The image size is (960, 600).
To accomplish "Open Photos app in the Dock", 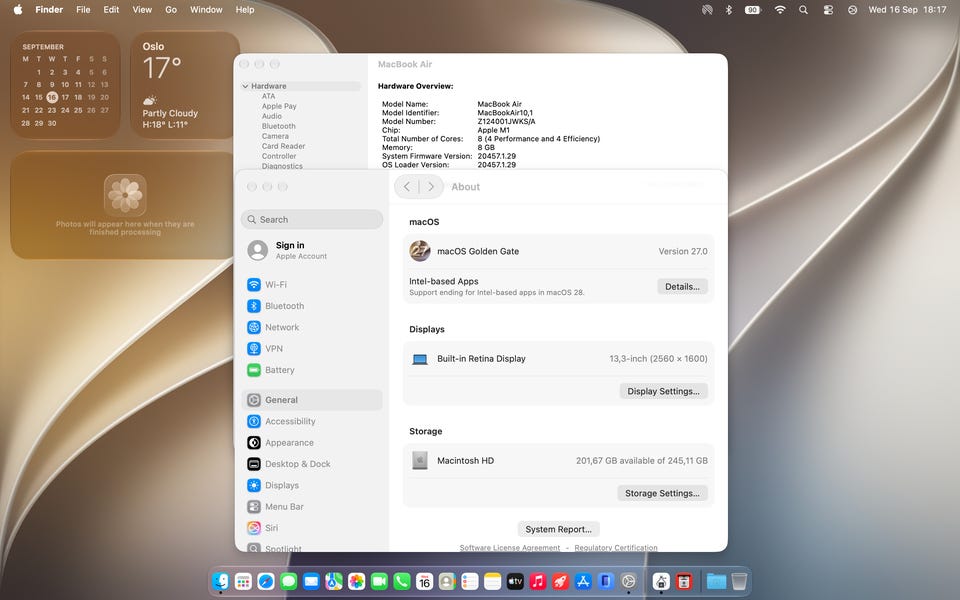I will (x=356, y=580).
